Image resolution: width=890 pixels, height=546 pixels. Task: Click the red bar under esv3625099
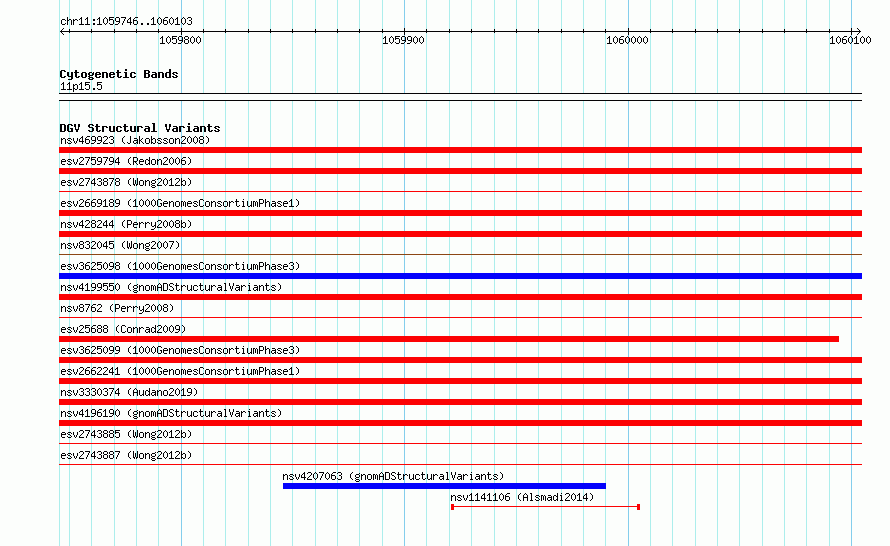tap(460, 360)
